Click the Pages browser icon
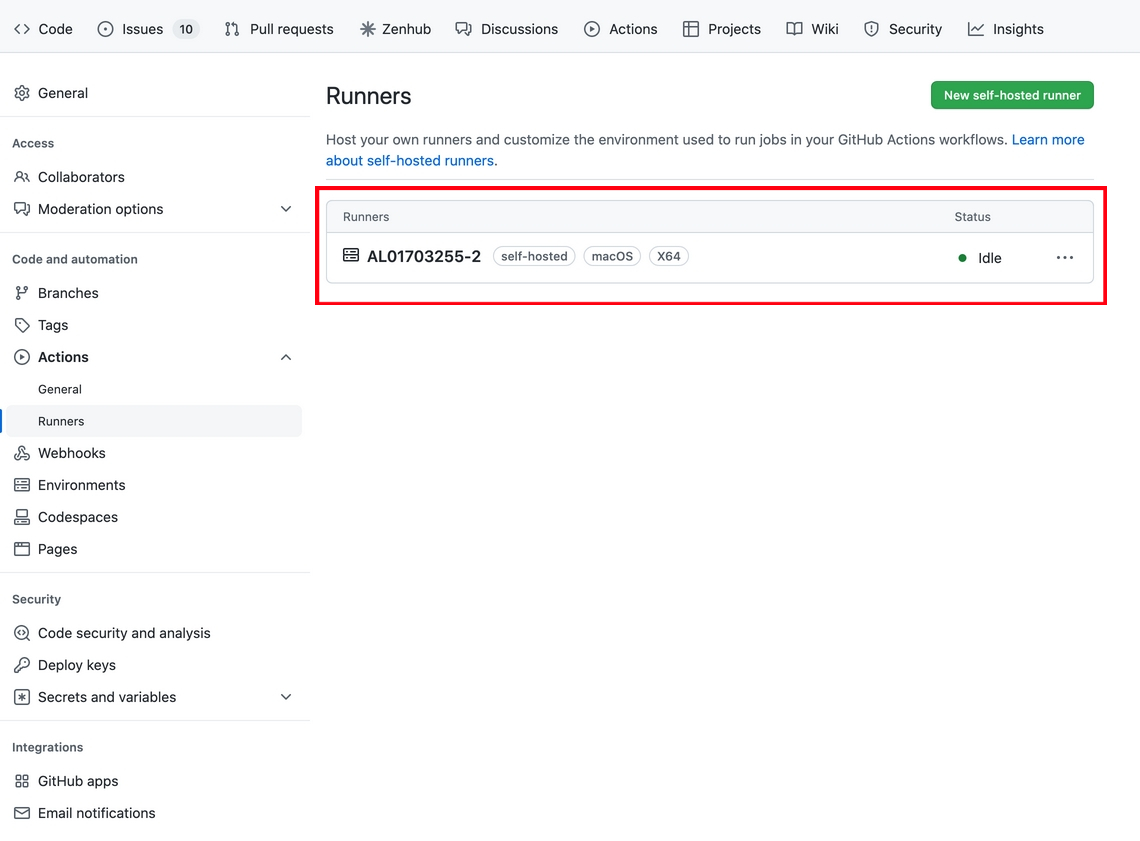Image resolution: width=1140 pixels, height=841 pixels. point(22,549)
